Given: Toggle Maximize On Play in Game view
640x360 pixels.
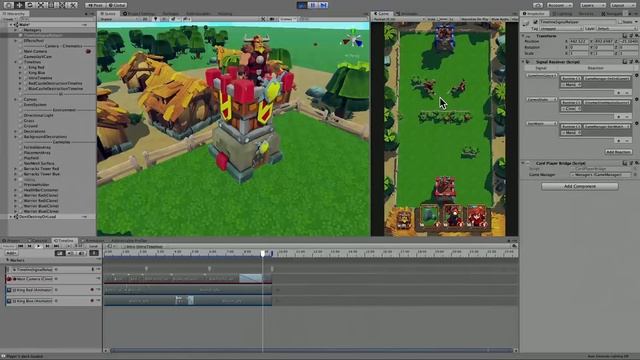Looking at the screenshot, I should (x=474, y=19).
